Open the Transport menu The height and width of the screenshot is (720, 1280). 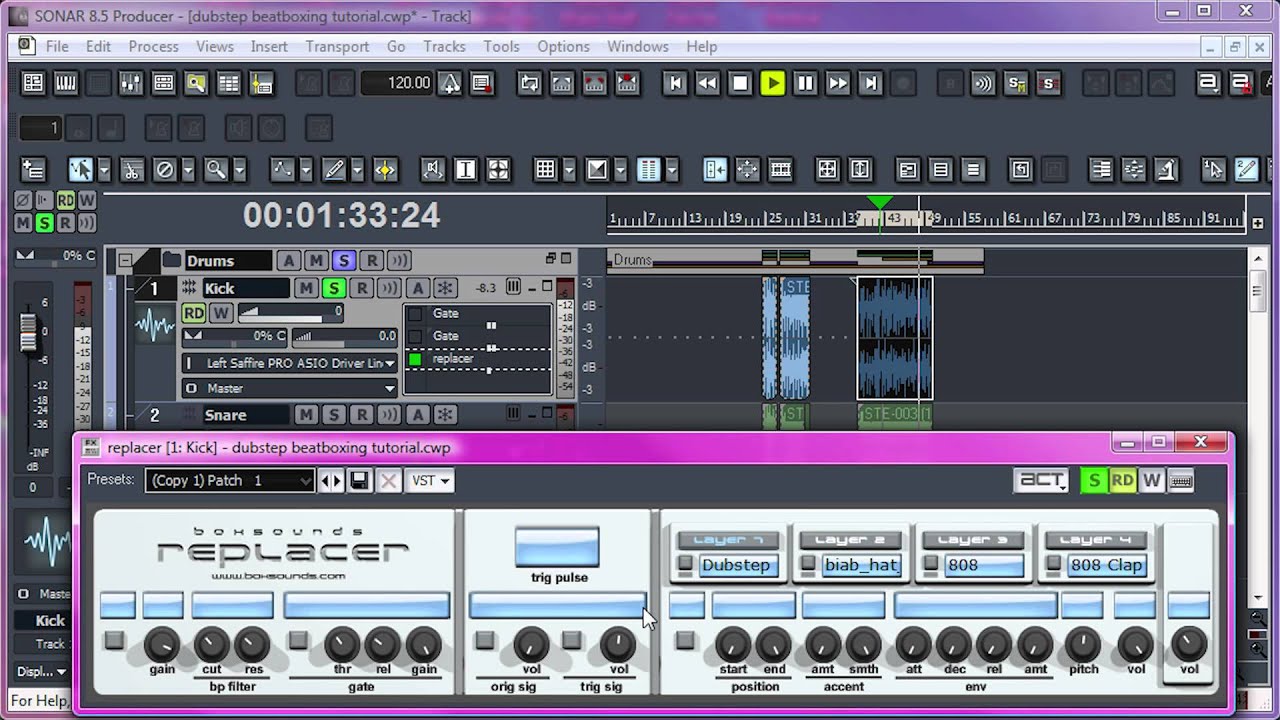point(337,46)
